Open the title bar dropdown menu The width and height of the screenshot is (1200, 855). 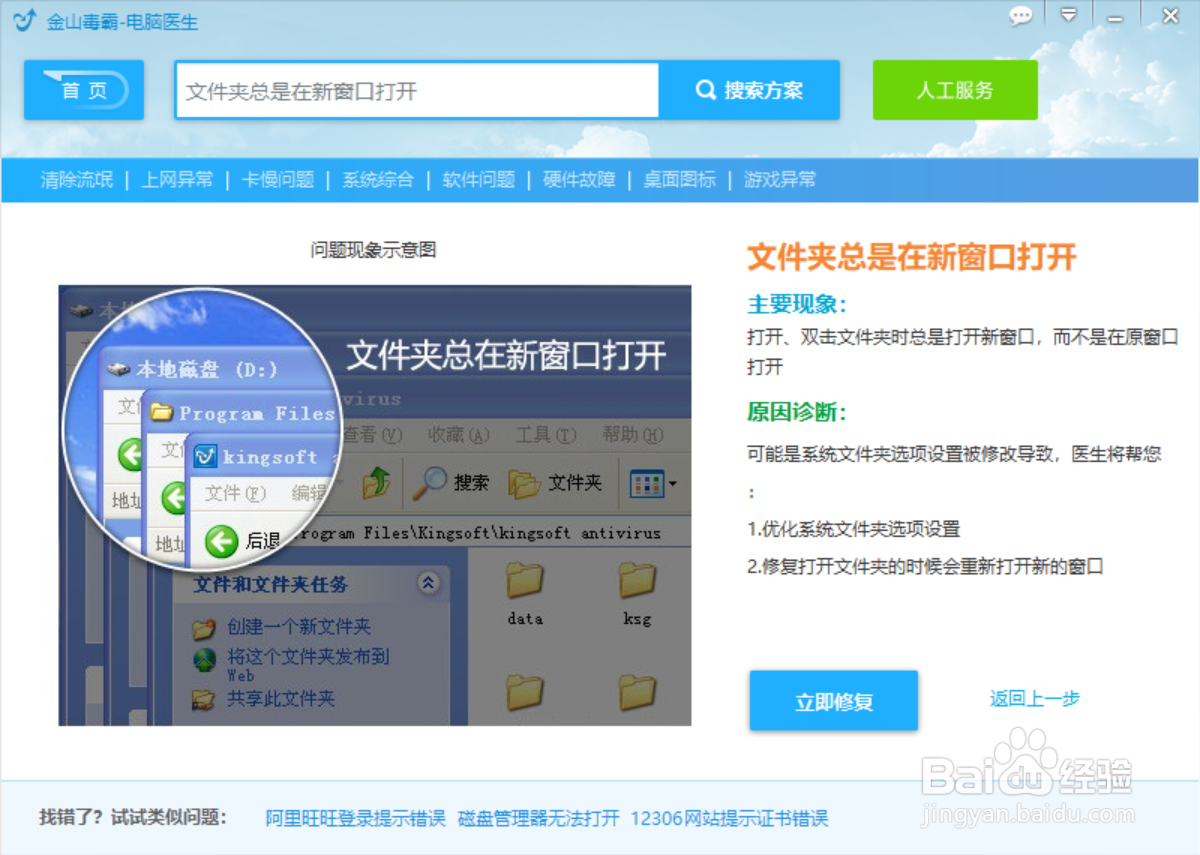[x=1069, y=15]
